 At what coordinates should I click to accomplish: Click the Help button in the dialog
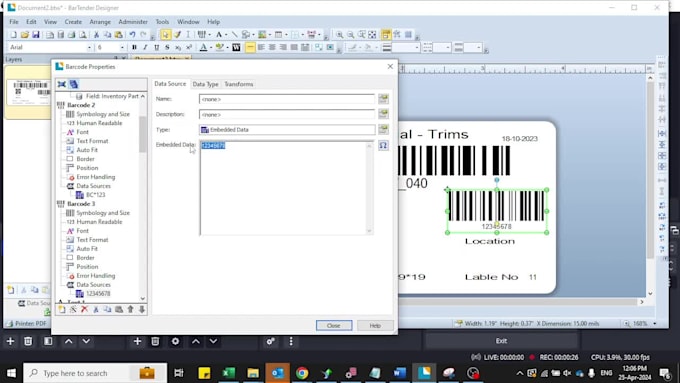[x=375, y=325]
